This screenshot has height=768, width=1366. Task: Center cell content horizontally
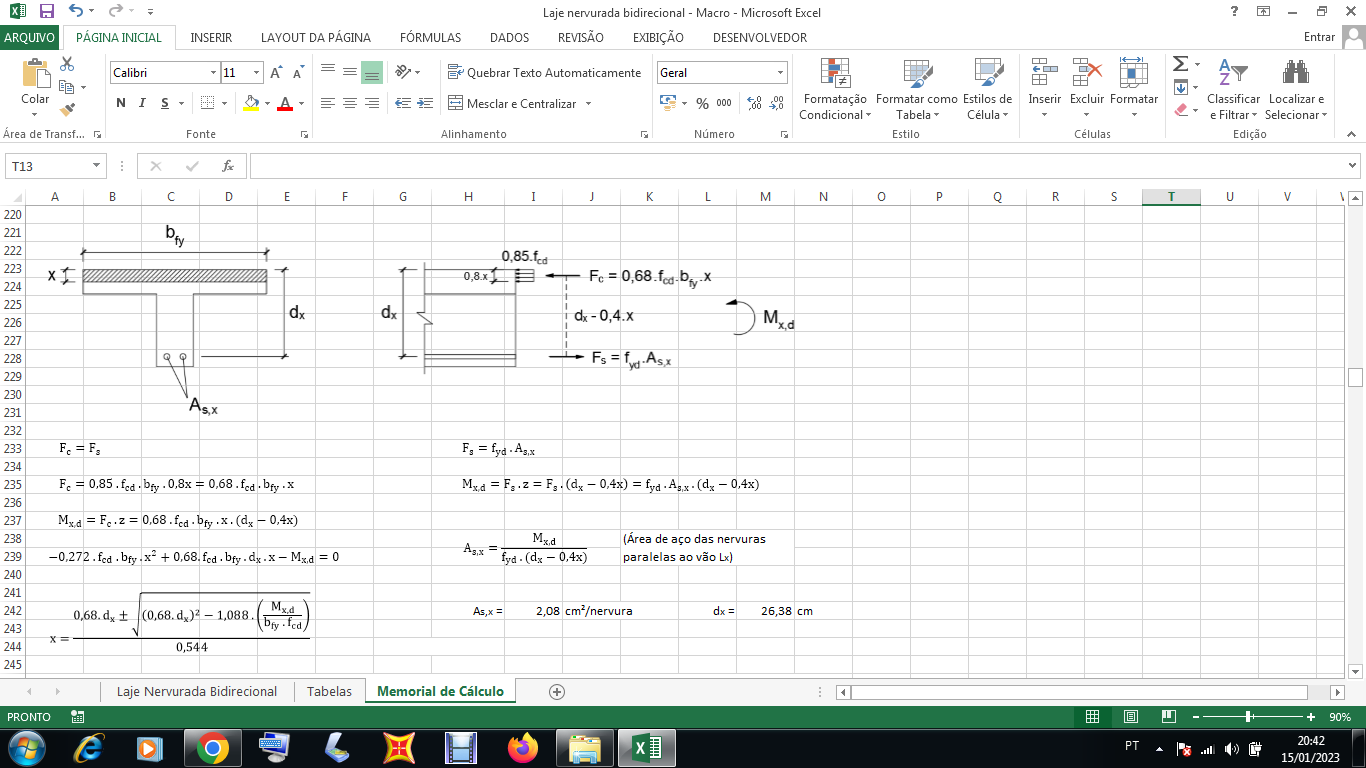point(349,103)
